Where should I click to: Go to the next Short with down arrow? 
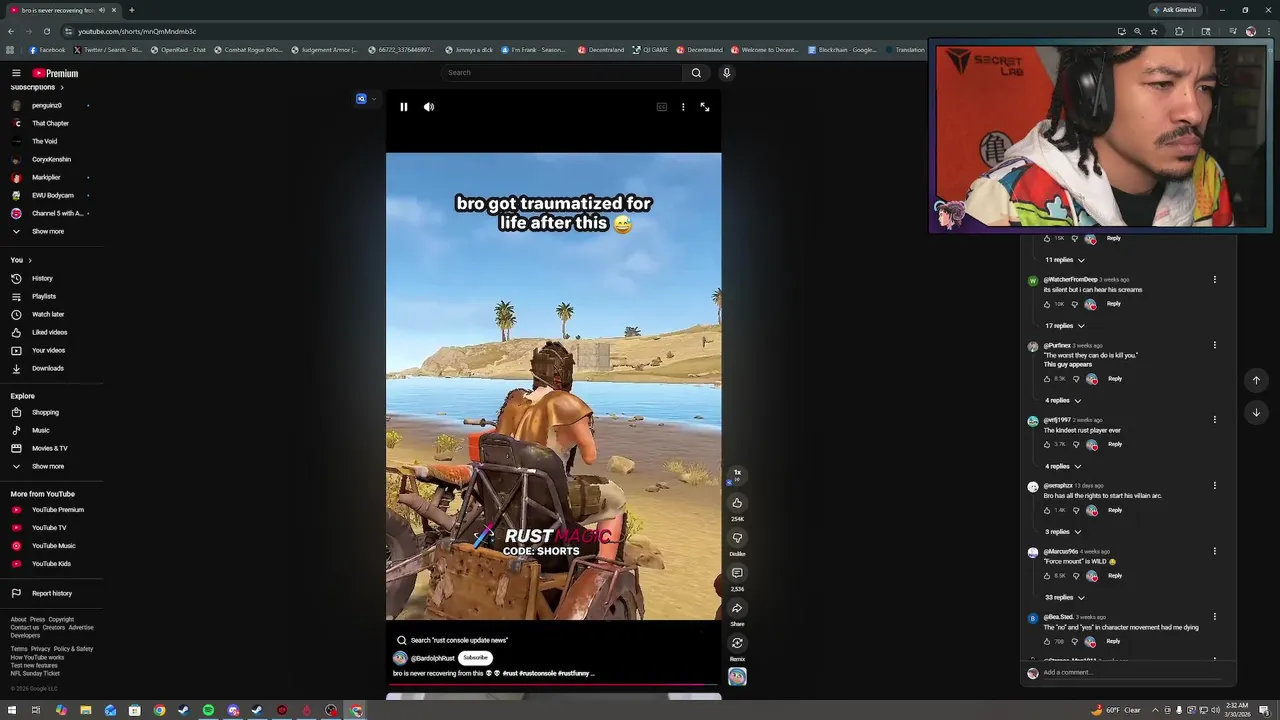1256,412
